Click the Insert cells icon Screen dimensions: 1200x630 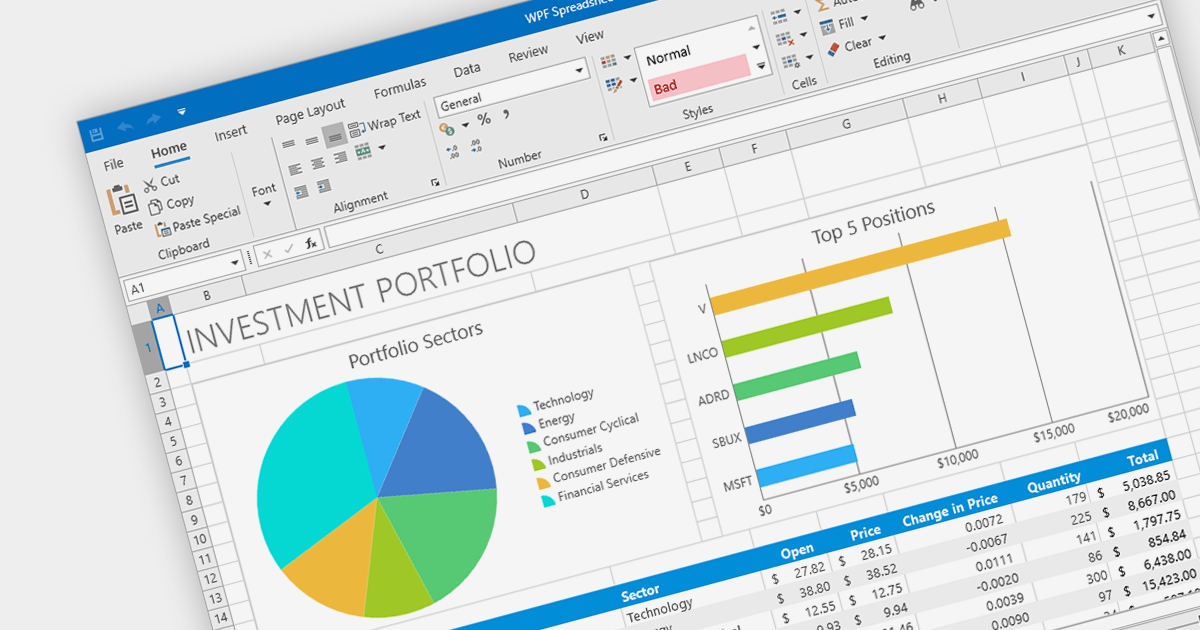(778, 16)
